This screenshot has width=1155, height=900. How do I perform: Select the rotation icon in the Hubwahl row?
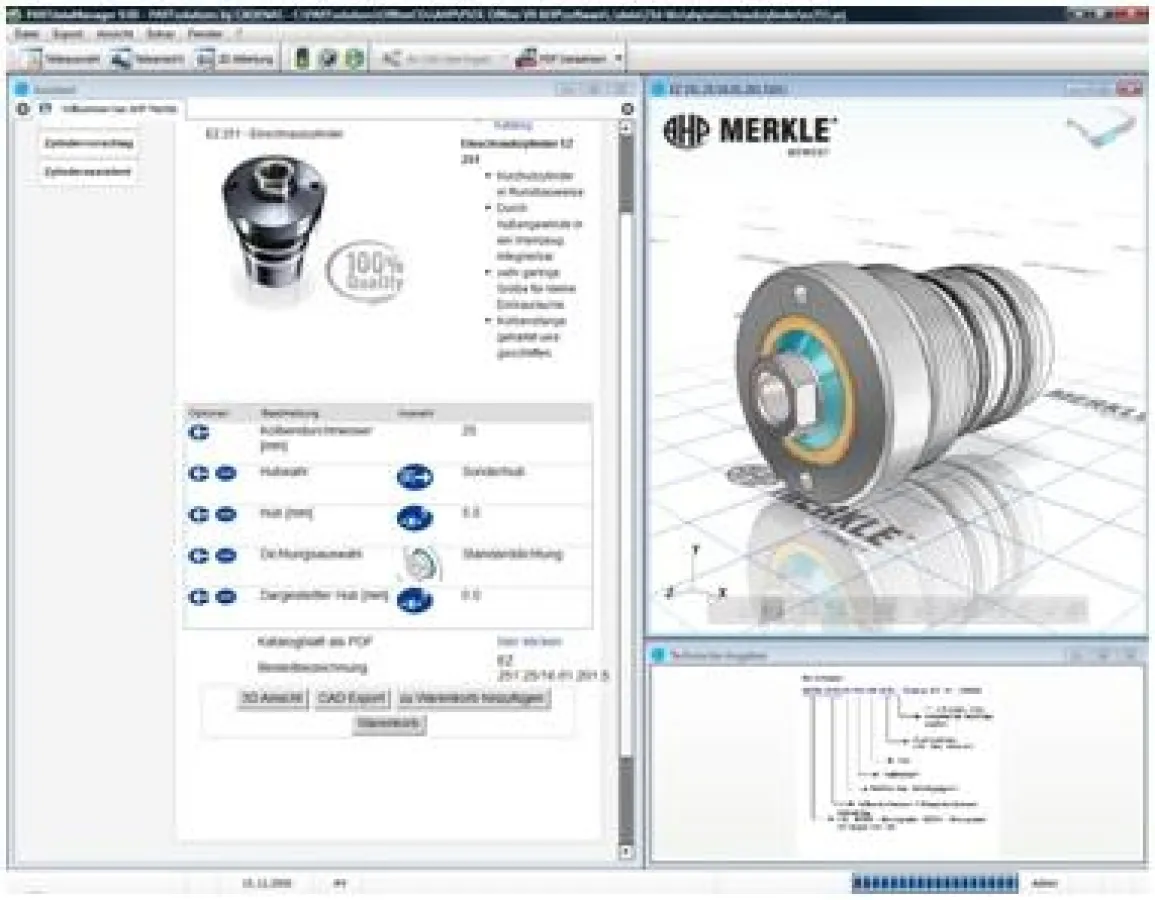point(415,477)
